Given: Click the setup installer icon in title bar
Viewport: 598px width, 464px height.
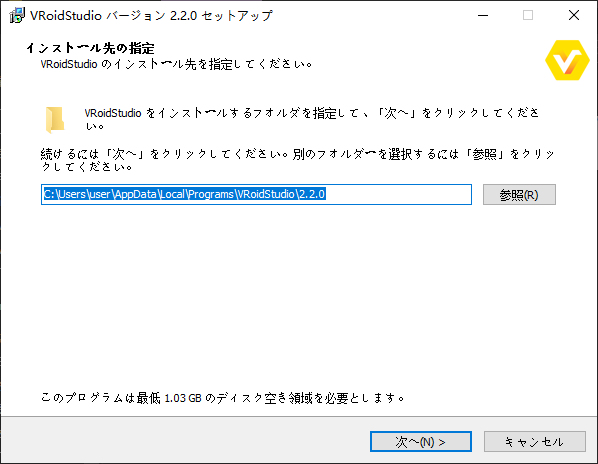Looking at the screenshot, I should tap(17, 16).
